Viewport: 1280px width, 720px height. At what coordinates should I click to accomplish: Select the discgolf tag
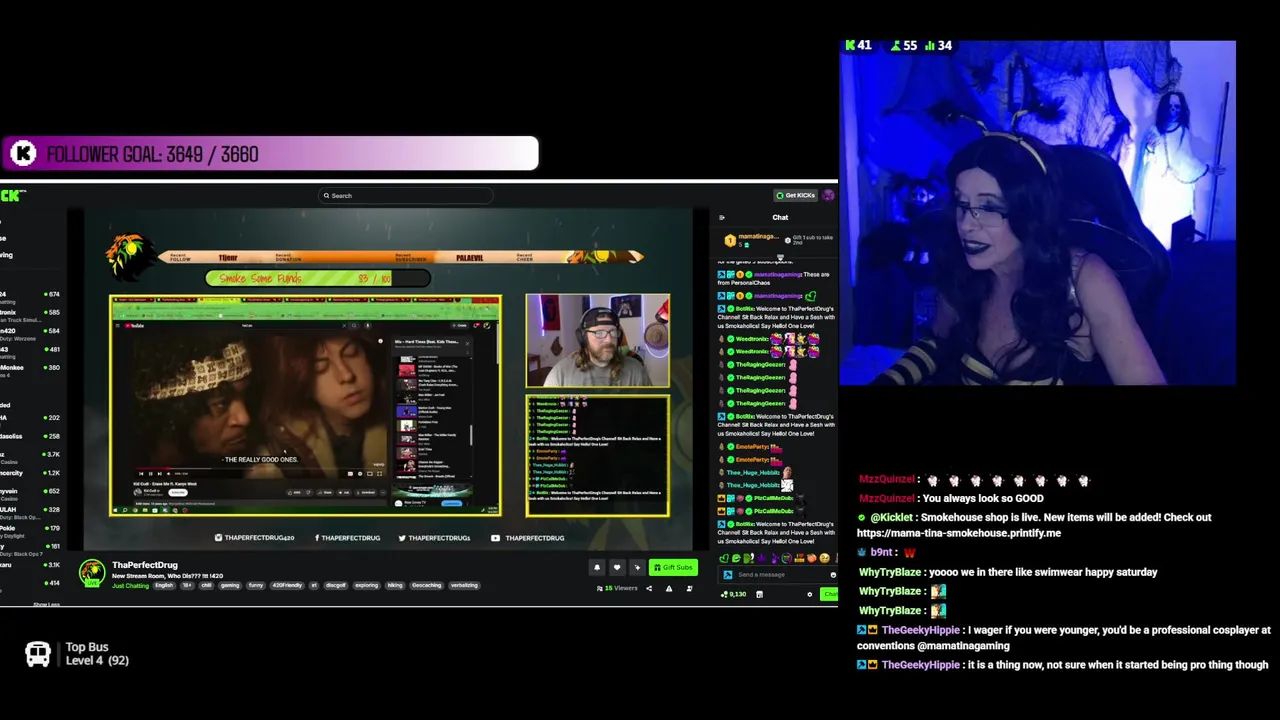336,586
